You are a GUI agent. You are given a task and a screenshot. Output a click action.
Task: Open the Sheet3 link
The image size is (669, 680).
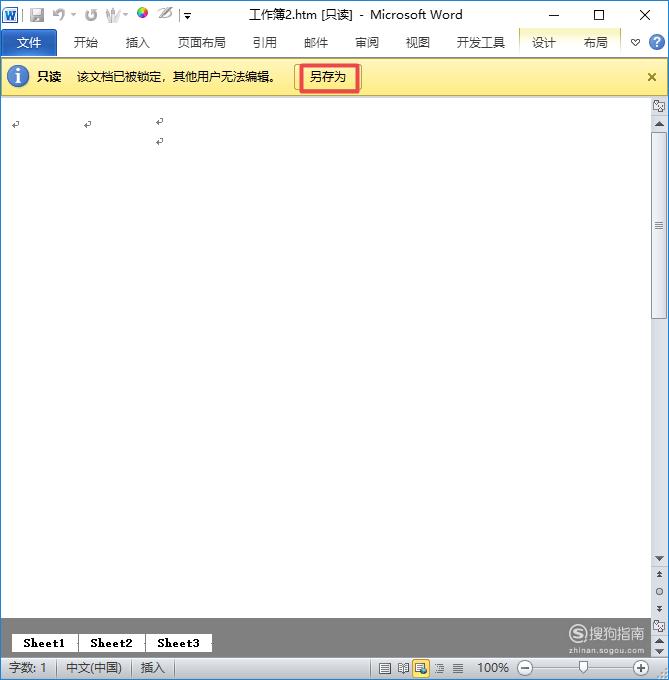179,643
